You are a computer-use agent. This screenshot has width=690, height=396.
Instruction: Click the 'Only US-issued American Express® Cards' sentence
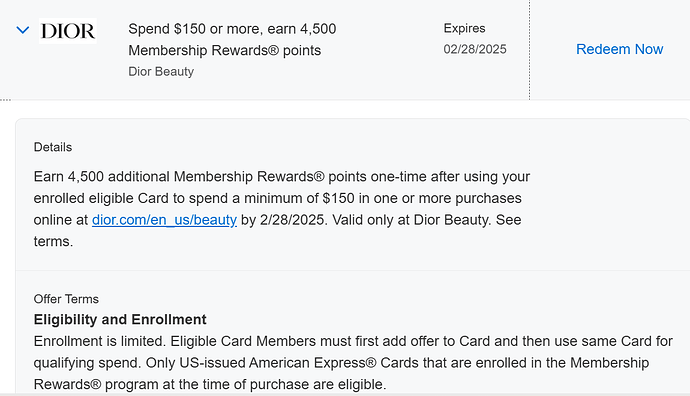397,363
